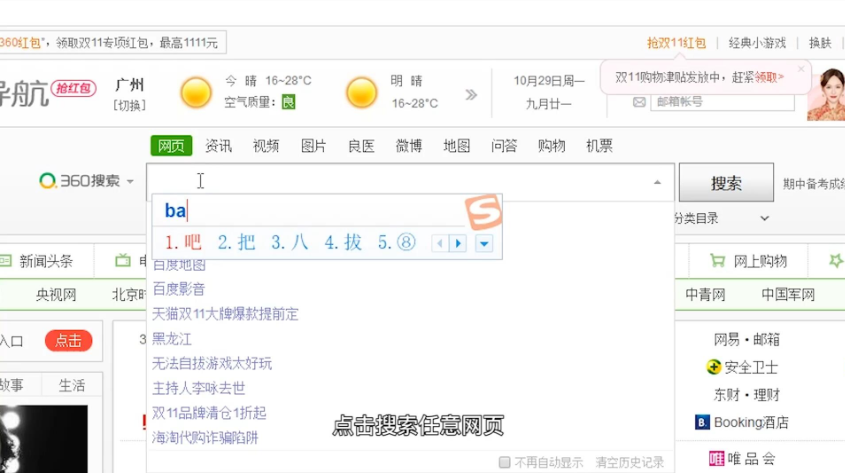Image resolution: width=845 pixels, height=473 pixels.
Task: Click the double-chevron after the weather forecast
Action: (471, 95)
